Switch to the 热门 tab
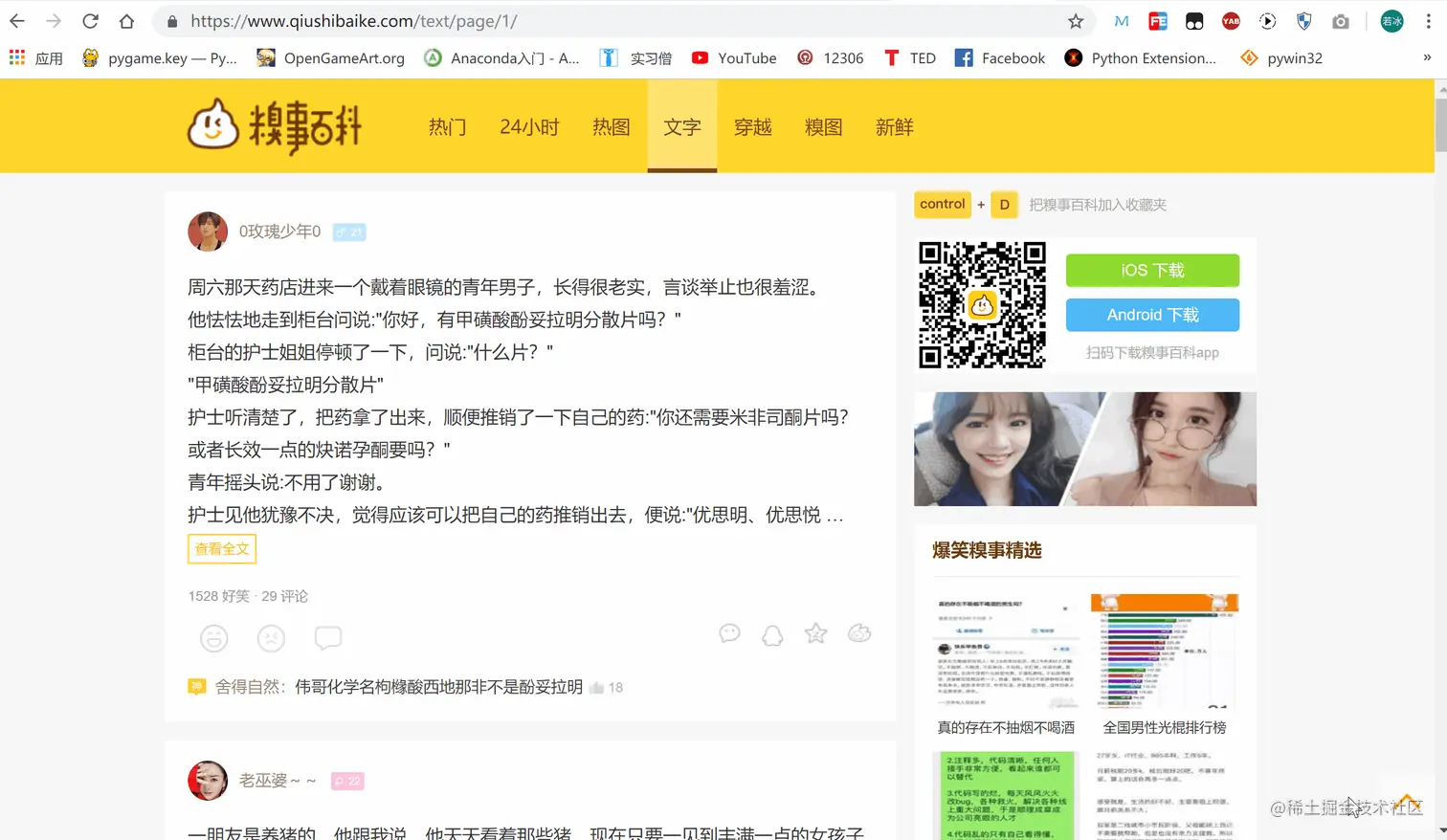 click(x=447, y=125)
